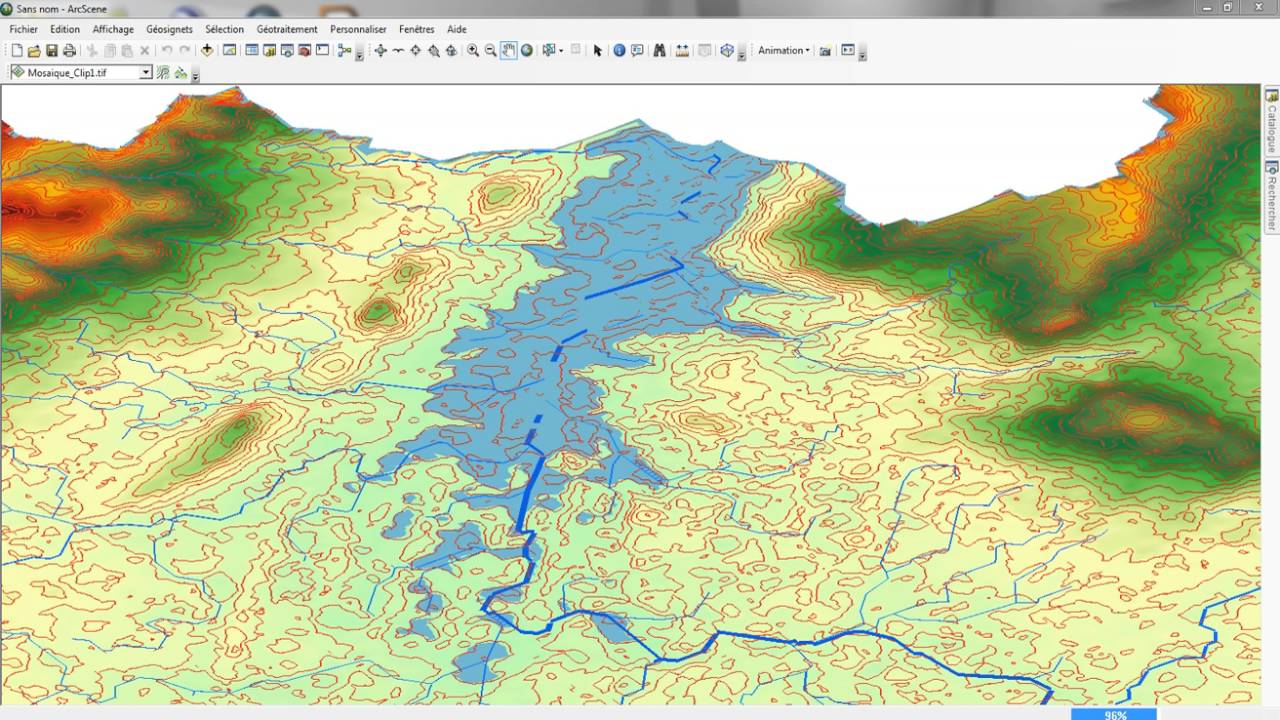Click the Full Extent globe
This screenshot has height=720, width=1280.
point(527,50)
